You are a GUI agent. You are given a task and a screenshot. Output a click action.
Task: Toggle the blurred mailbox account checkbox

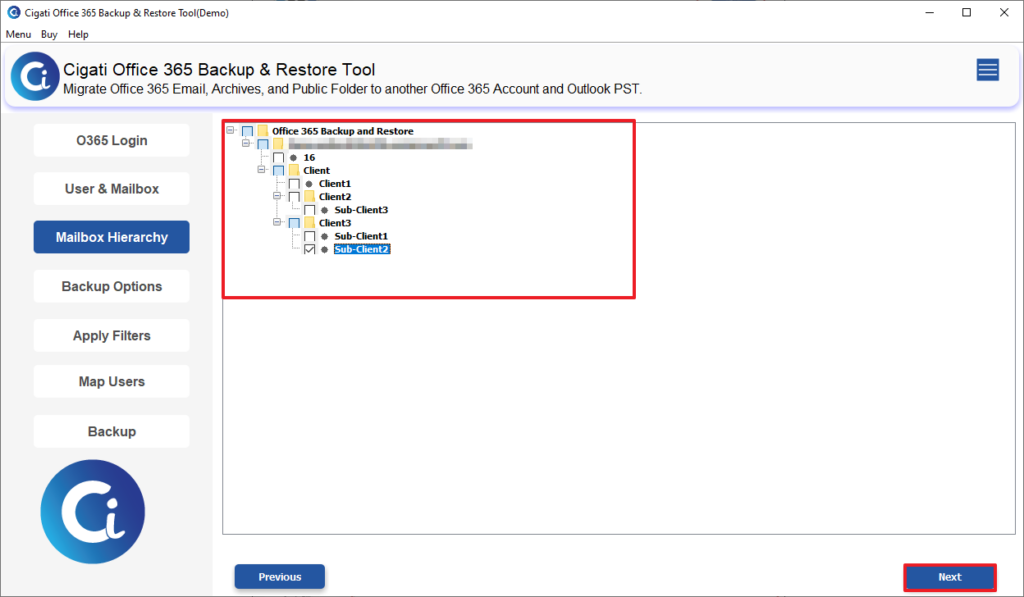(263, 144)
